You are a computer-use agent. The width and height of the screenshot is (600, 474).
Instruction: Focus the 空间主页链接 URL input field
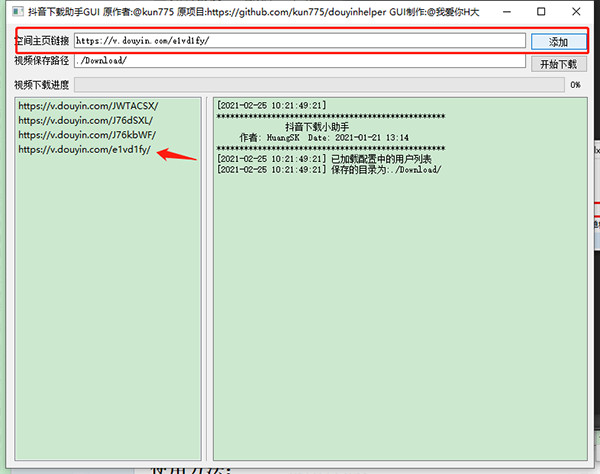click(x=298, y=41)
